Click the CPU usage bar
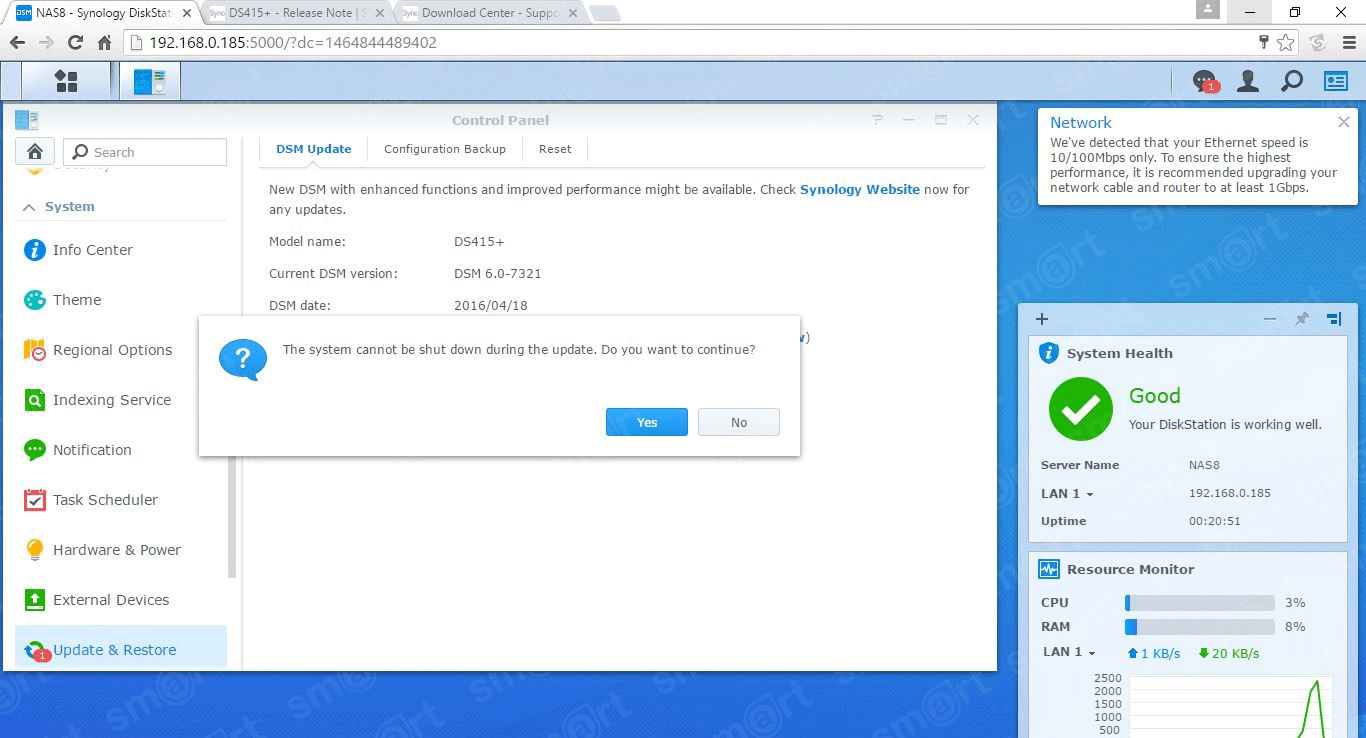 click(1200, 603)
